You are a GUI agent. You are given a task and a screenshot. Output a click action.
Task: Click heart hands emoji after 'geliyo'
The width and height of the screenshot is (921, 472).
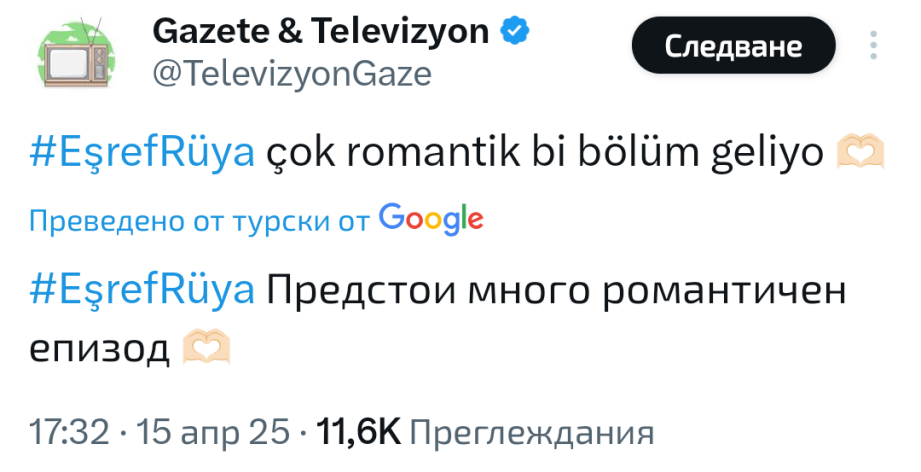(x=857, y=154)
